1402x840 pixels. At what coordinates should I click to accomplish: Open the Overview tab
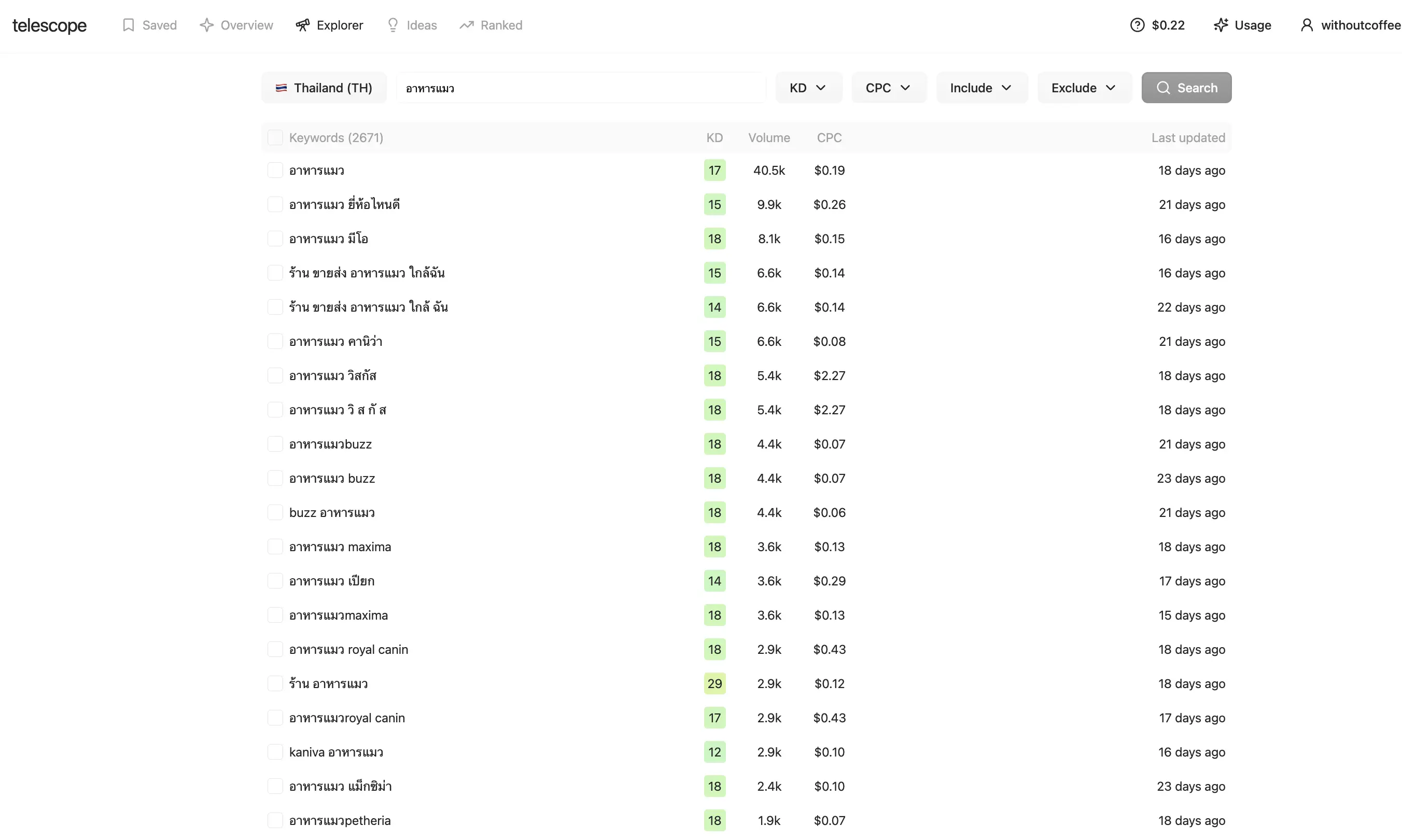point(236,25)
